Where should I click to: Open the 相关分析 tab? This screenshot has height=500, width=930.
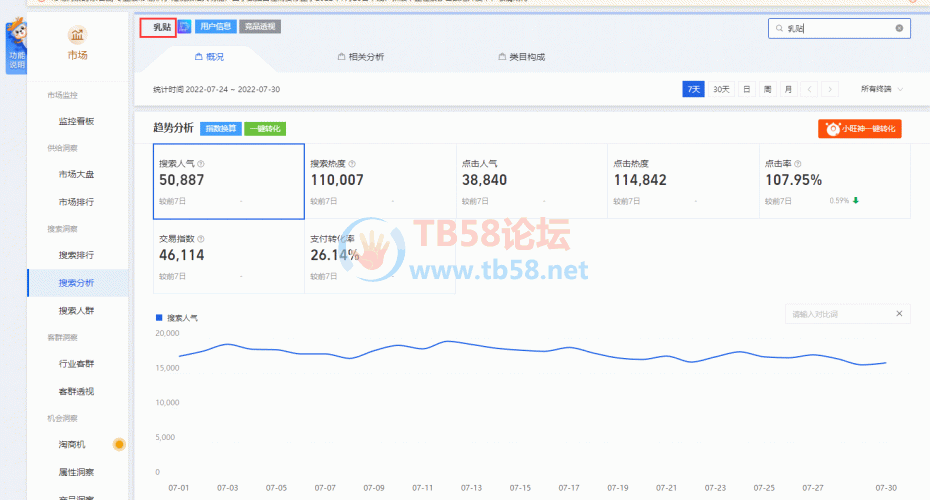[x=361, y=57]
